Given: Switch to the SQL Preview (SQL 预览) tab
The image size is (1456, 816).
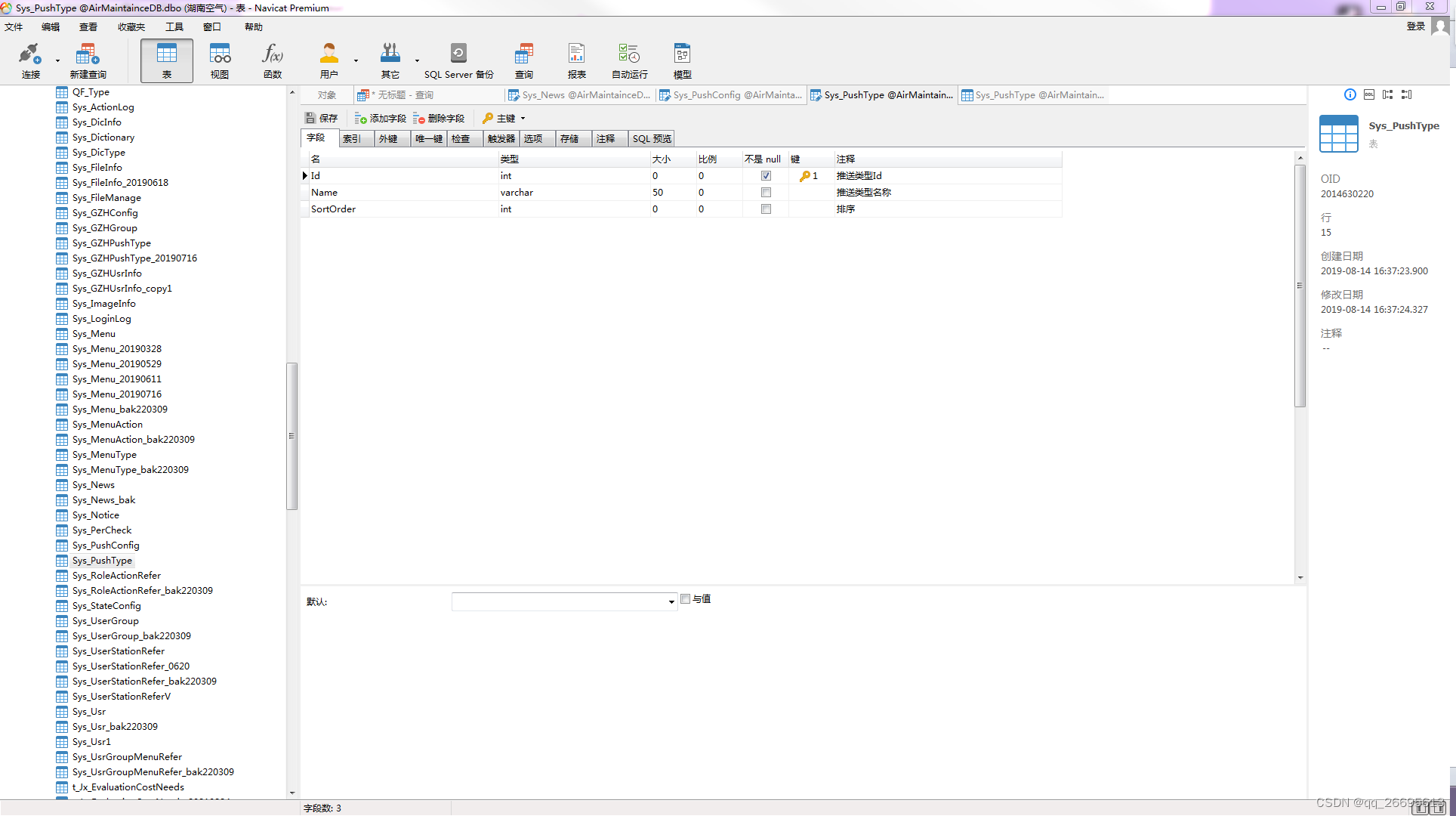Looking at the screenshot, I should click(651, 139).
